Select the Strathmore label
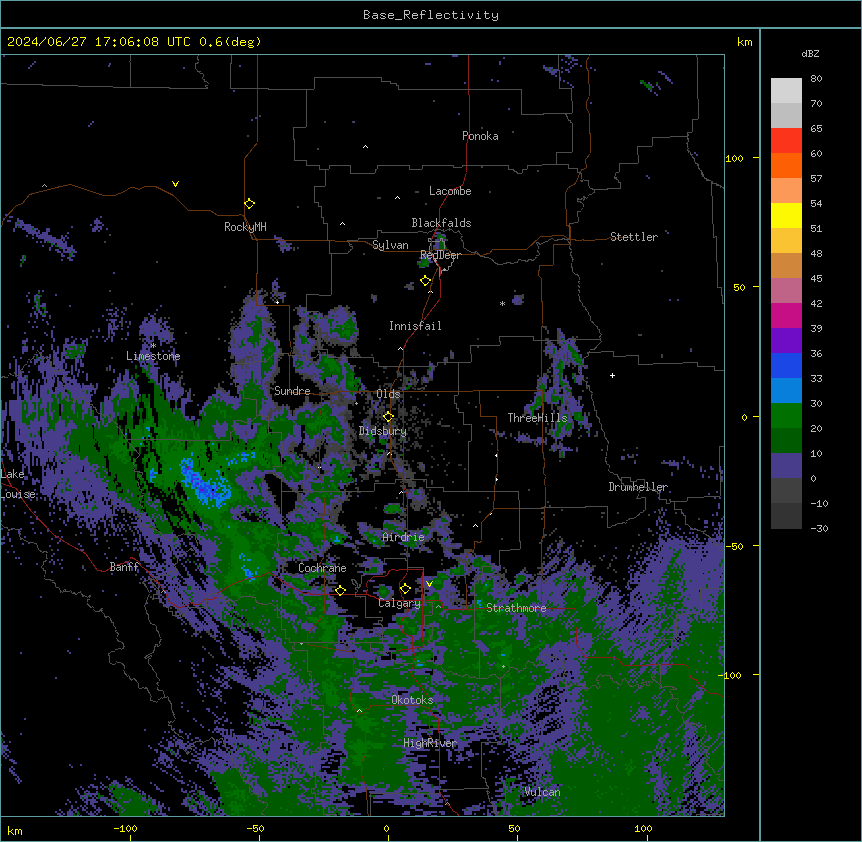The image size is (862, 842). pyautogui.click(x=516, y=608)
